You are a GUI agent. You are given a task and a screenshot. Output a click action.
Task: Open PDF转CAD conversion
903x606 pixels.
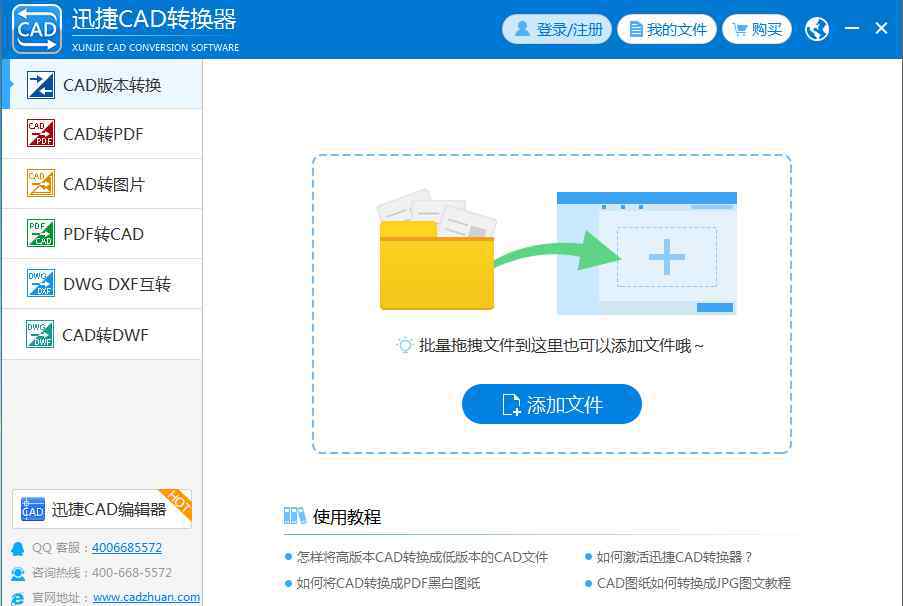pyautogui.click(x=102, y=234)
